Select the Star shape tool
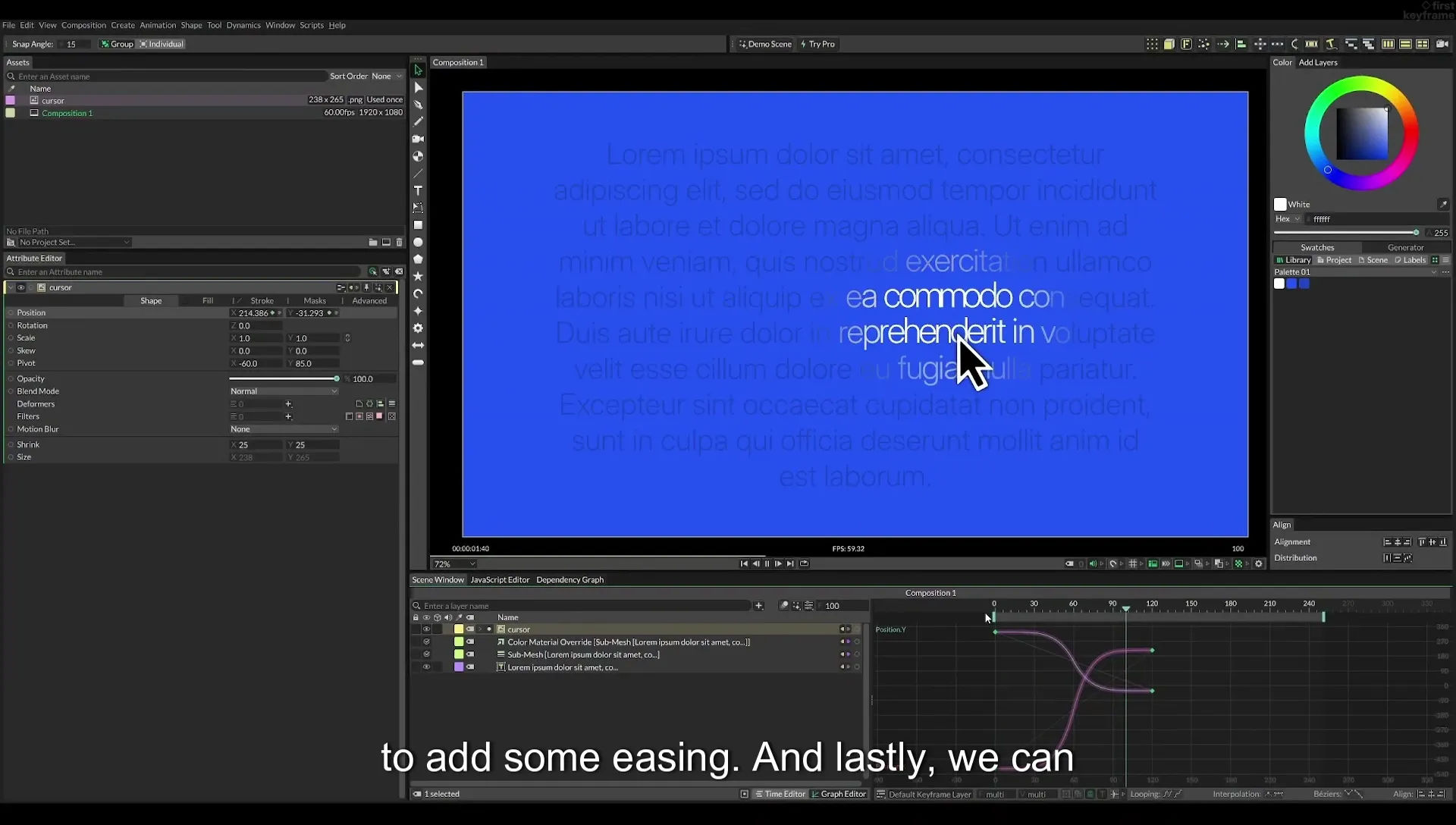Image resolution: width=1456 pixels, height=825 pixels. (x=418, y=277)
